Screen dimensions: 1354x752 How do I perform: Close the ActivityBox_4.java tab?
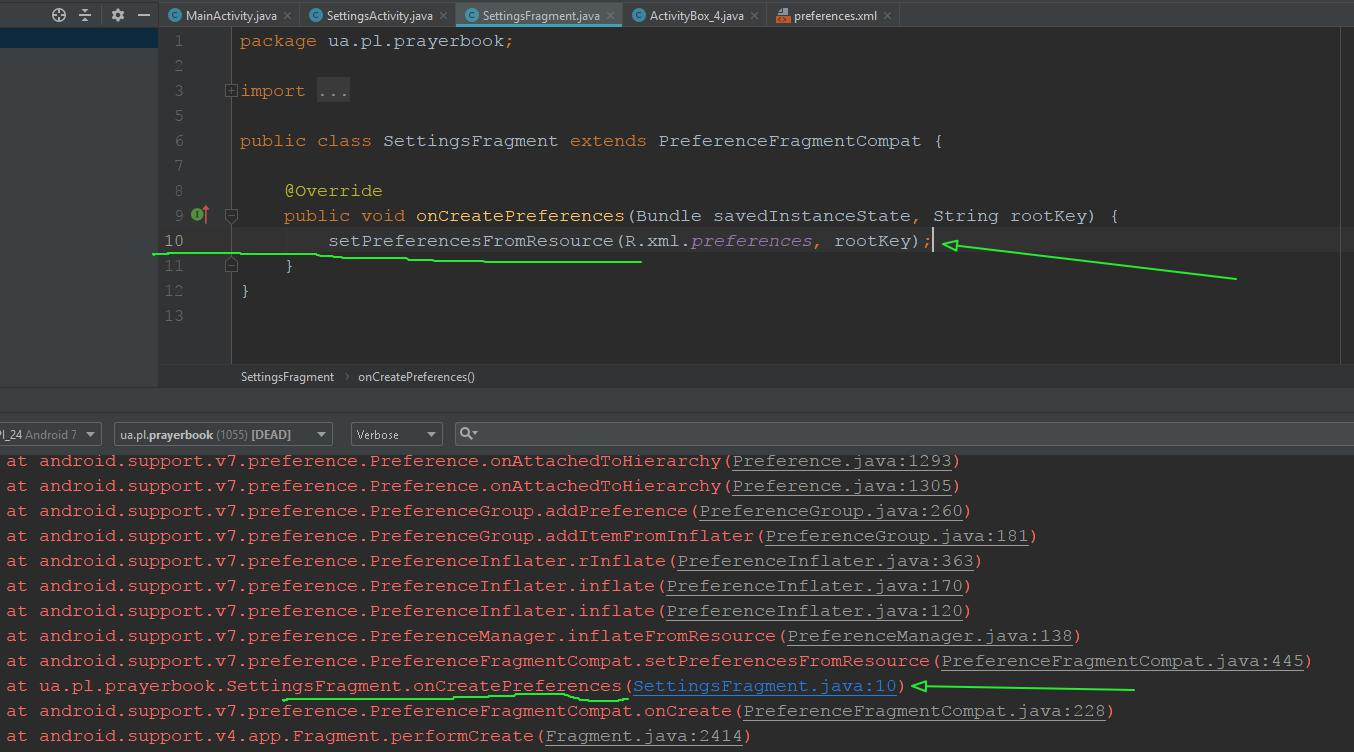click(x=754, y=16)
